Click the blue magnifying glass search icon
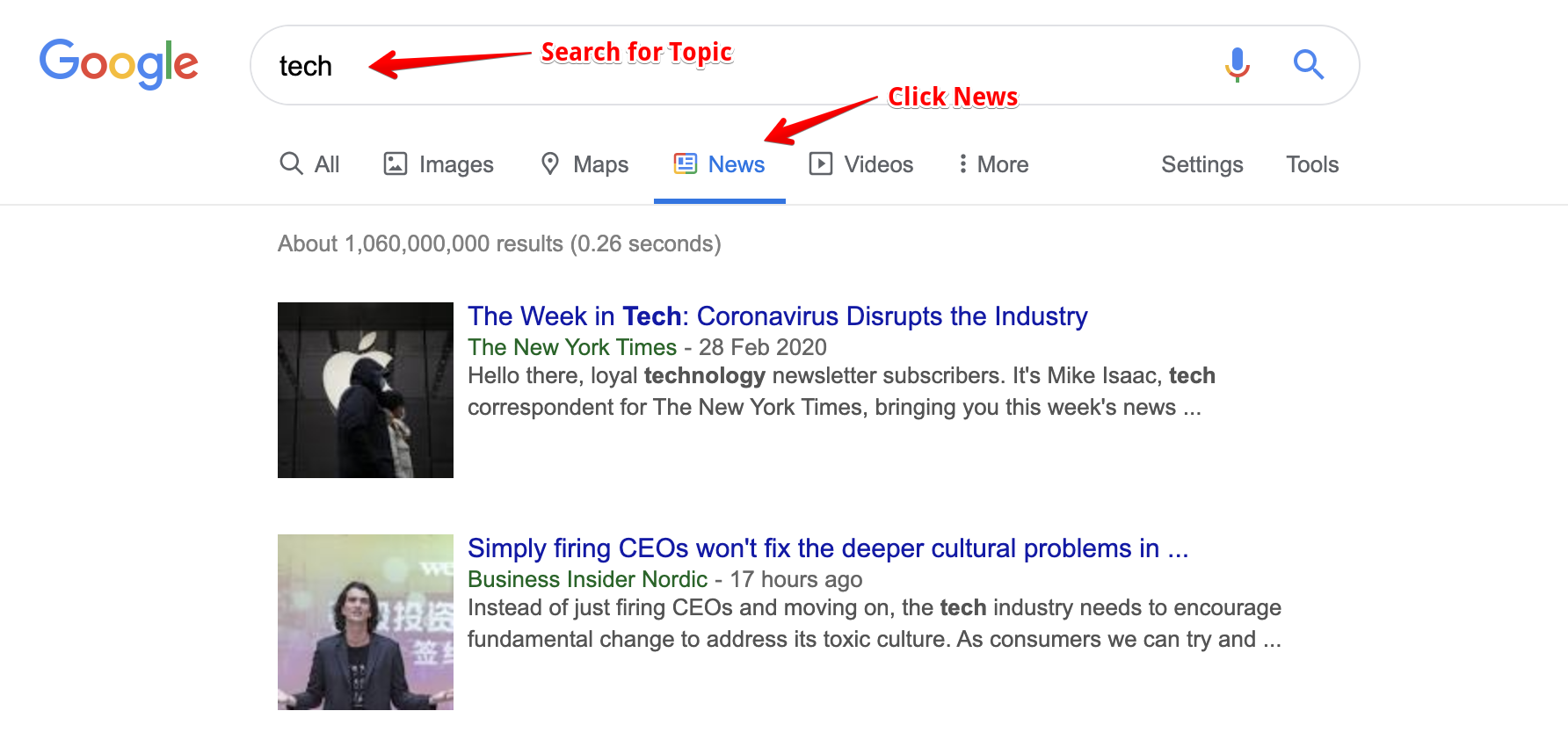 point(1308,64)
